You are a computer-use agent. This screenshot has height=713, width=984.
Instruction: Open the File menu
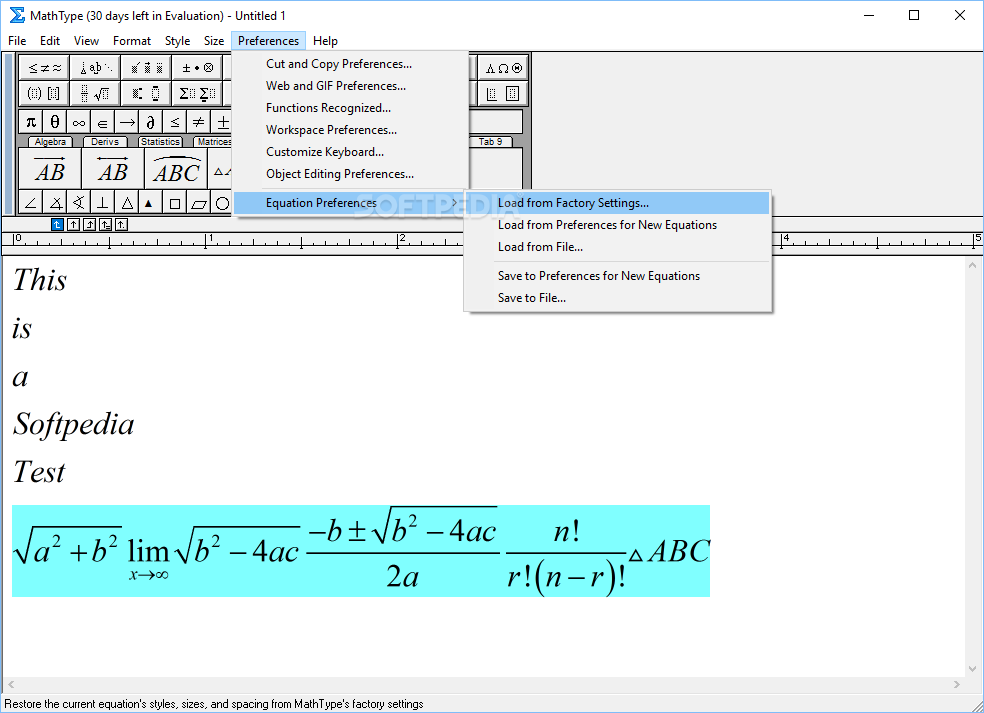[17, 41]
